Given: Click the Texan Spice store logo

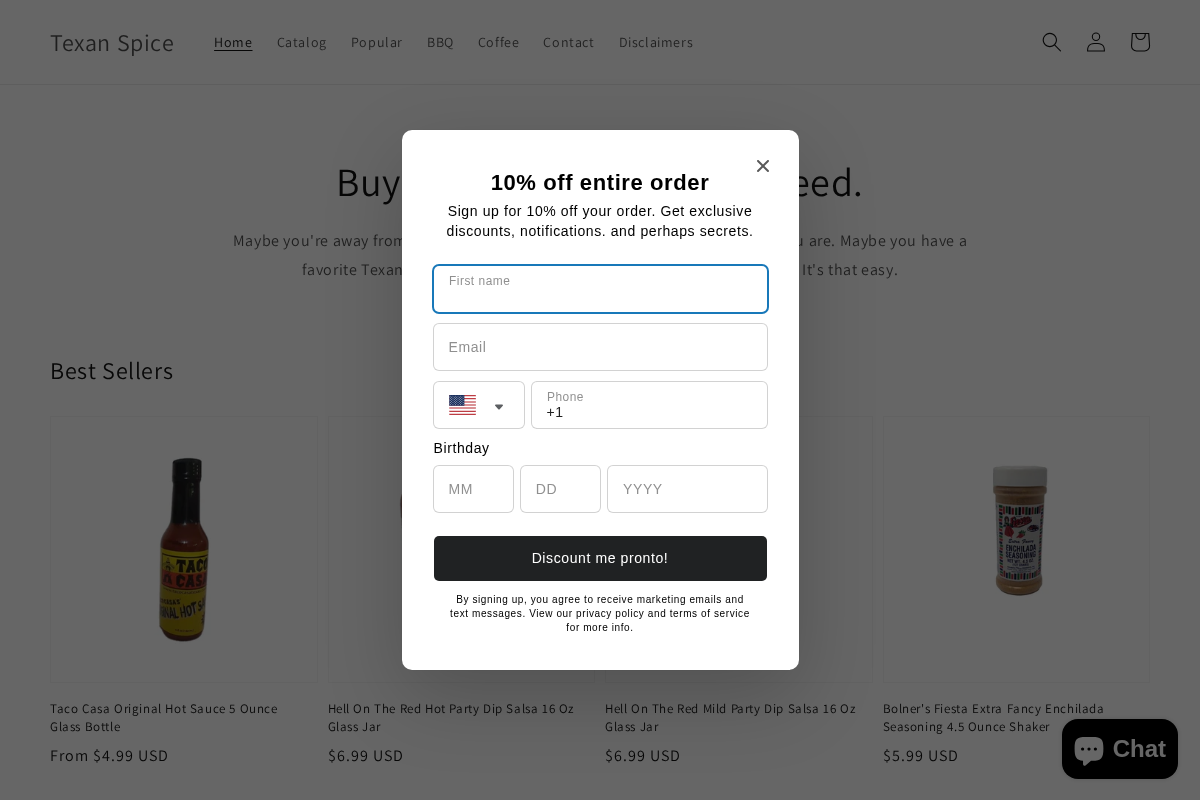Looking at the screenshot, I should [112, 42].
